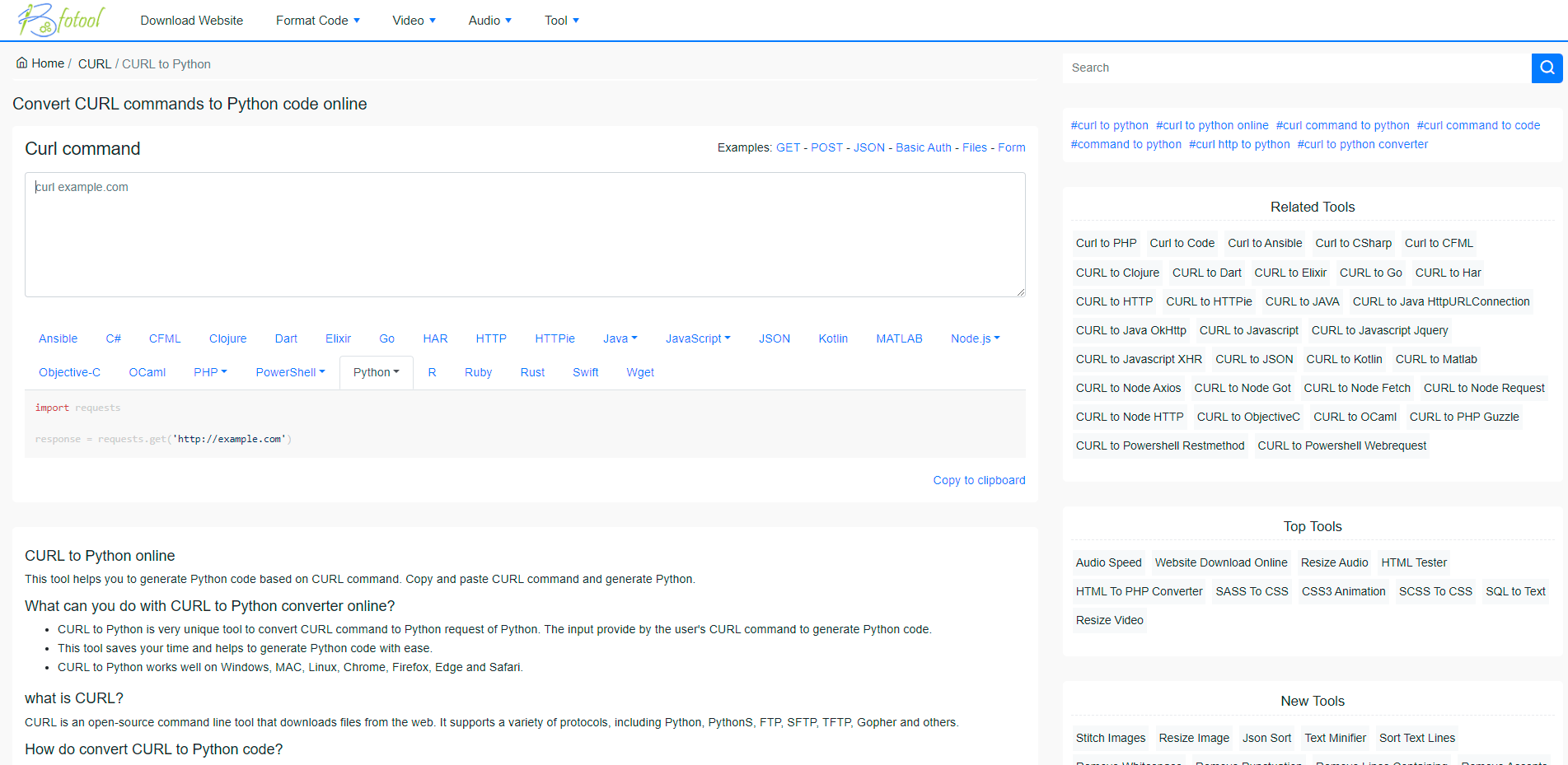Open Download Website page
Image resolution: width=1568 pixels, height=765 pixels.
(x=191, y=21)
